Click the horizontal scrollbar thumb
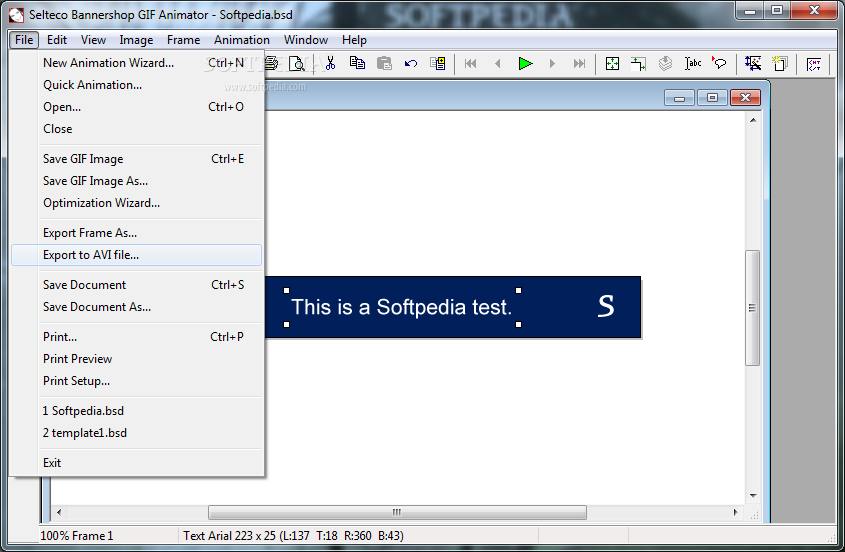The height and width of the screenshot is (552, 845). tap(397, 512)
